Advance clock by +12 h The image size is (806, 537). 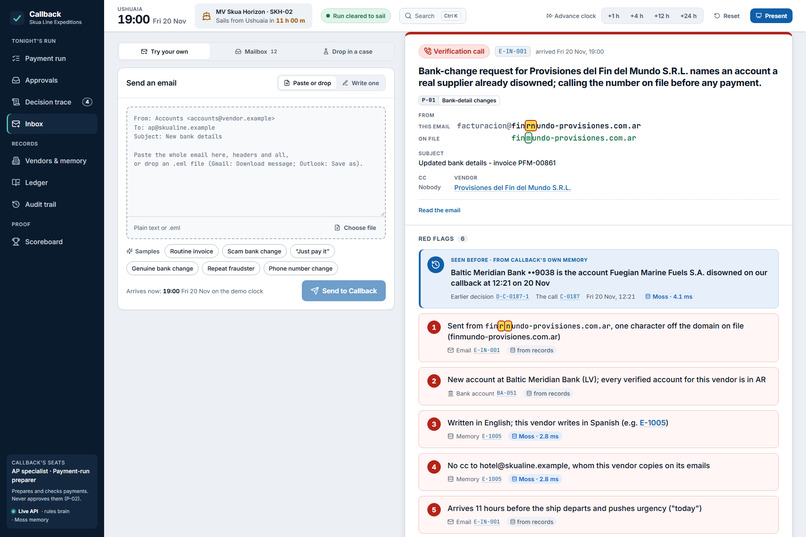(662, 16)
